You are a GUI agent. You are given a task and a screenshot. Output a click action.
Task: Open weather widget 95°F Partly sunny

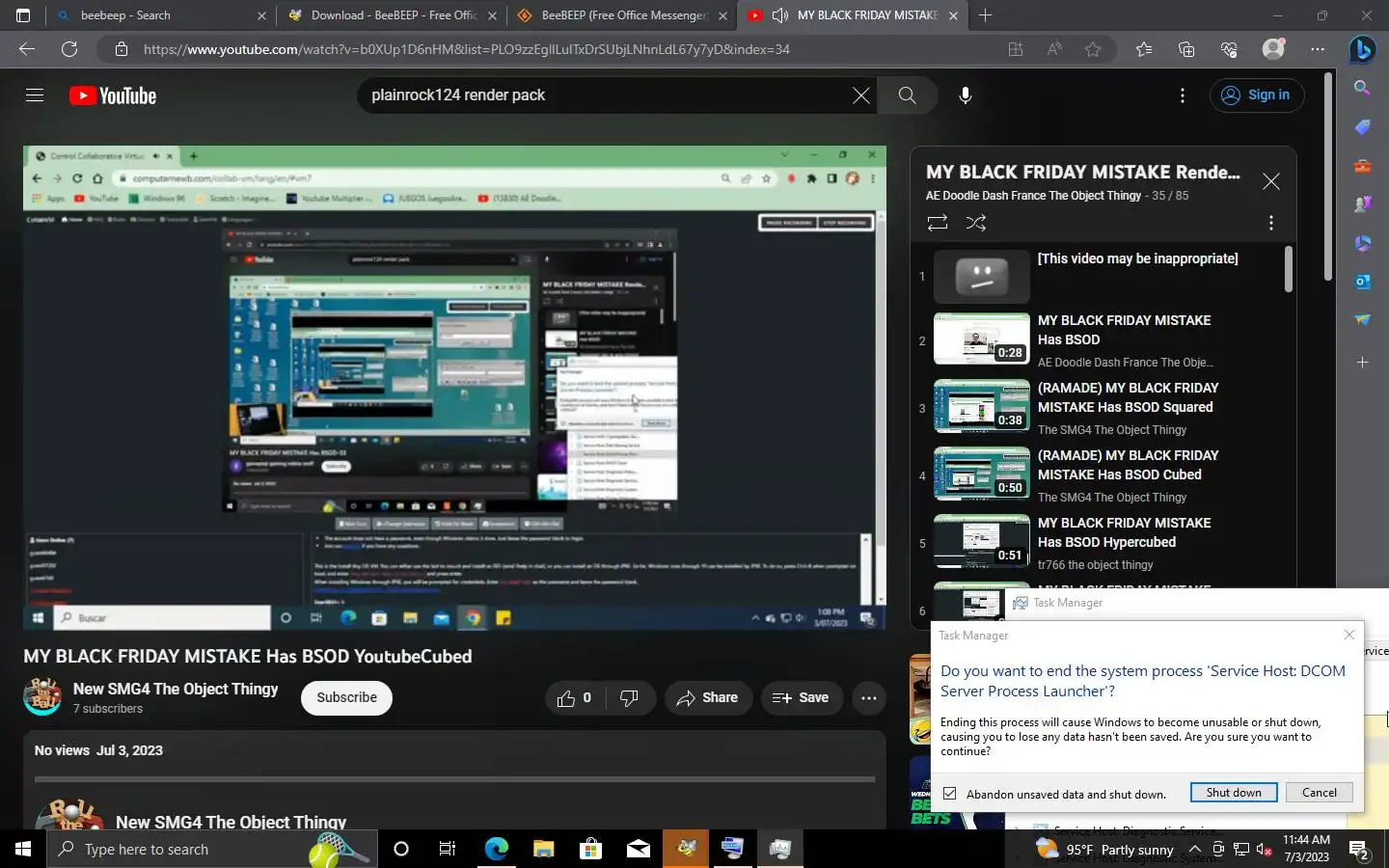coord(1104,850)
